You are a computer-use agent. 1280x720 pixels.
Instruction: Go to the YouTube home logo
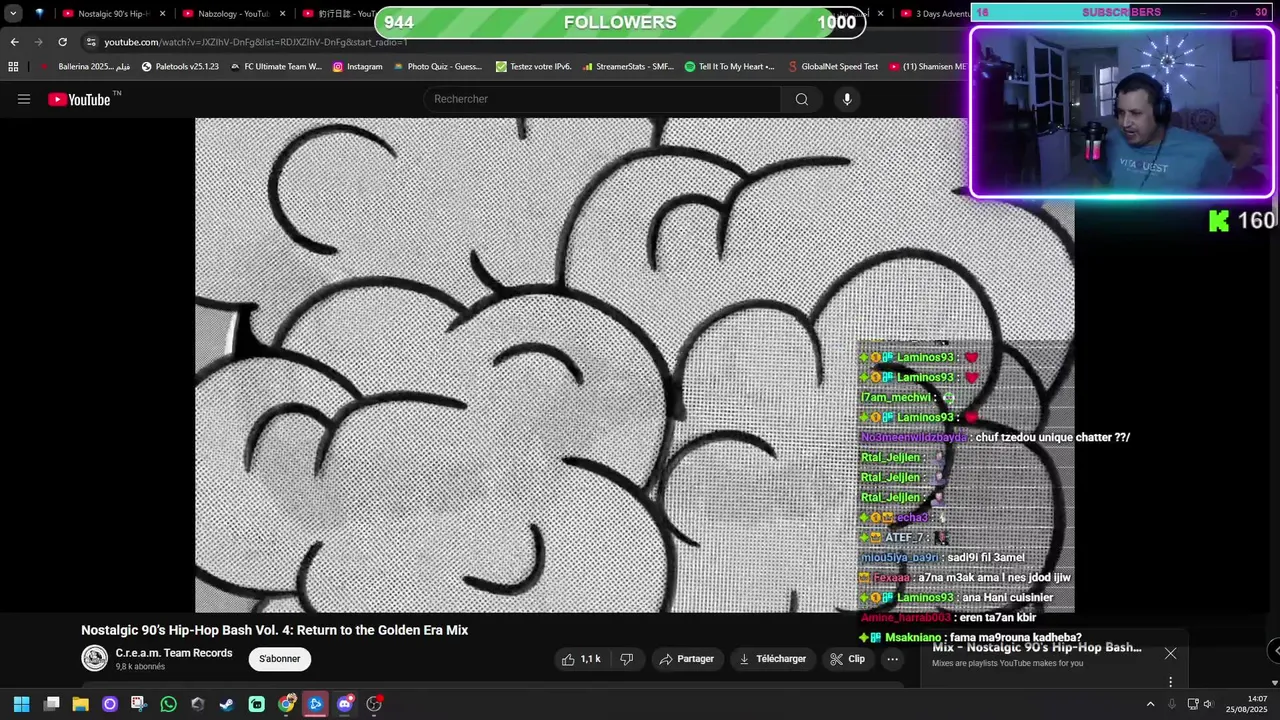(79, 99)
